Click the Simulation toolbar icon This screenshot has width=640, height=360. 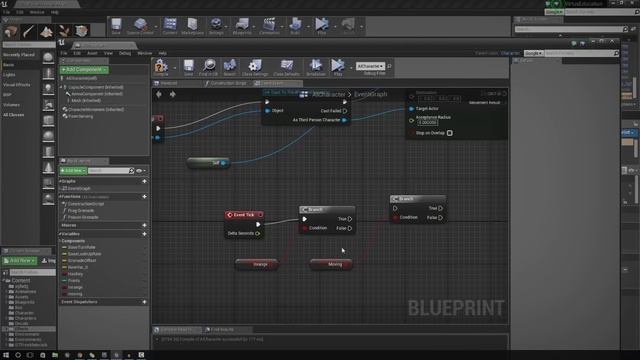point(316,66)
